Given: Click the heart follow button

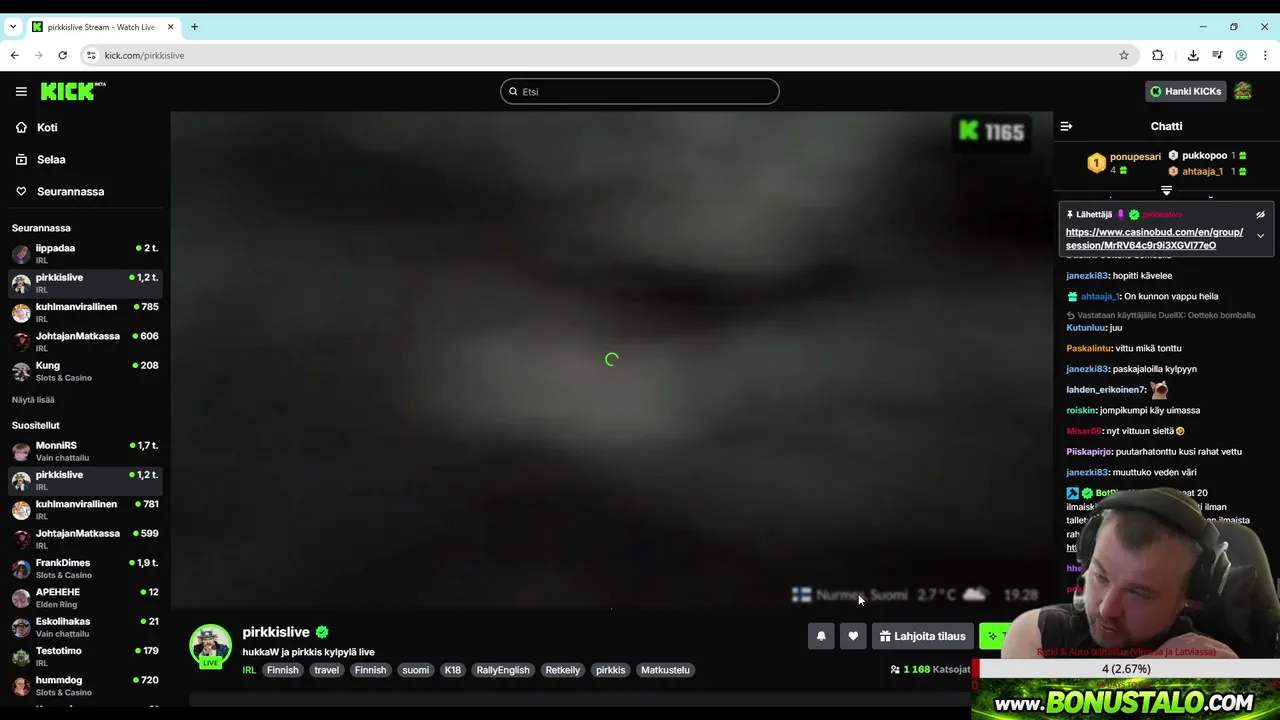Looking at the screenshot, I should 853,636.
